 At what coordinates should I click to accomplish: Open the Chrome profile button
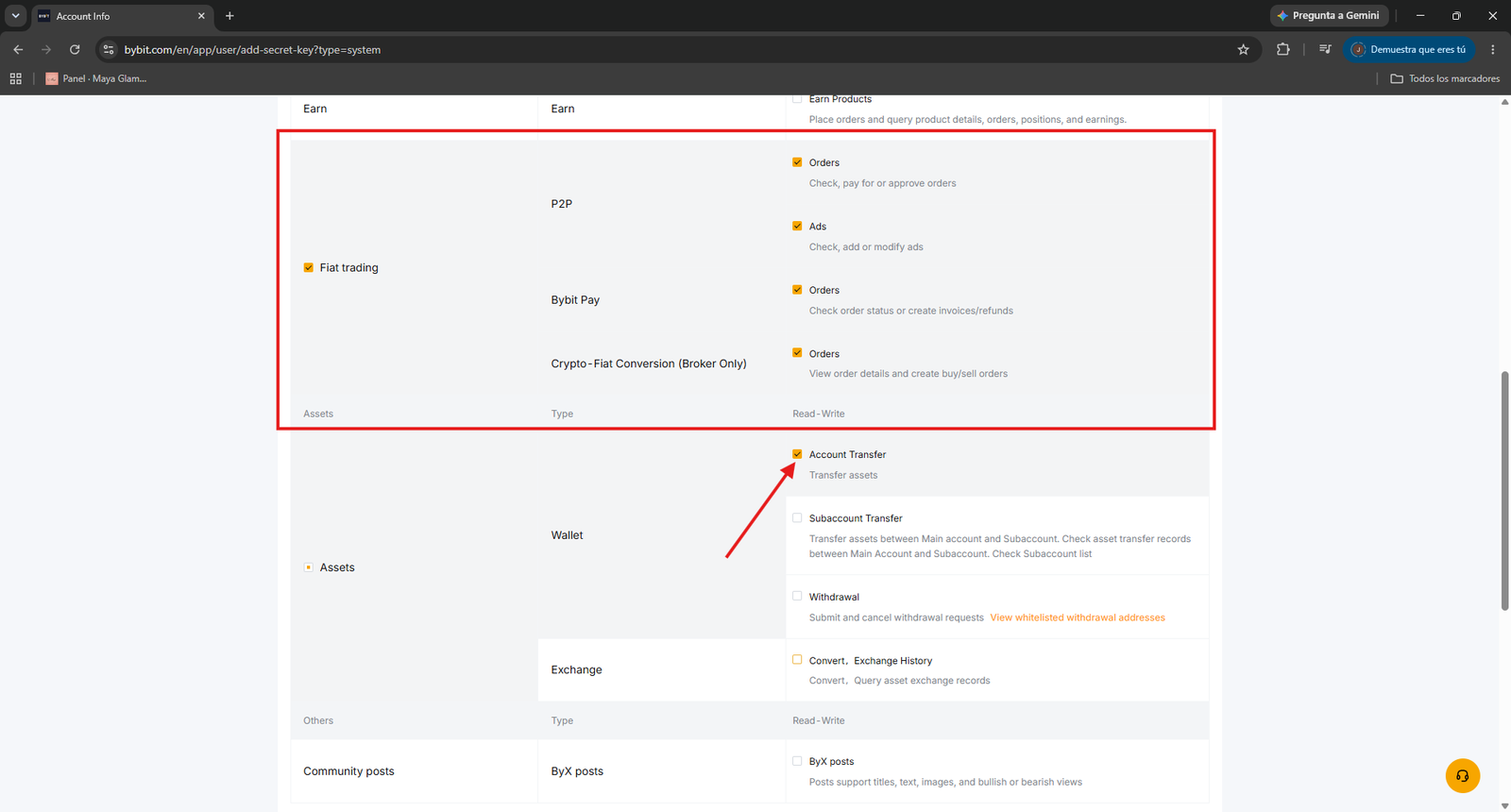pyautogui.click(x=1408, y=50)
